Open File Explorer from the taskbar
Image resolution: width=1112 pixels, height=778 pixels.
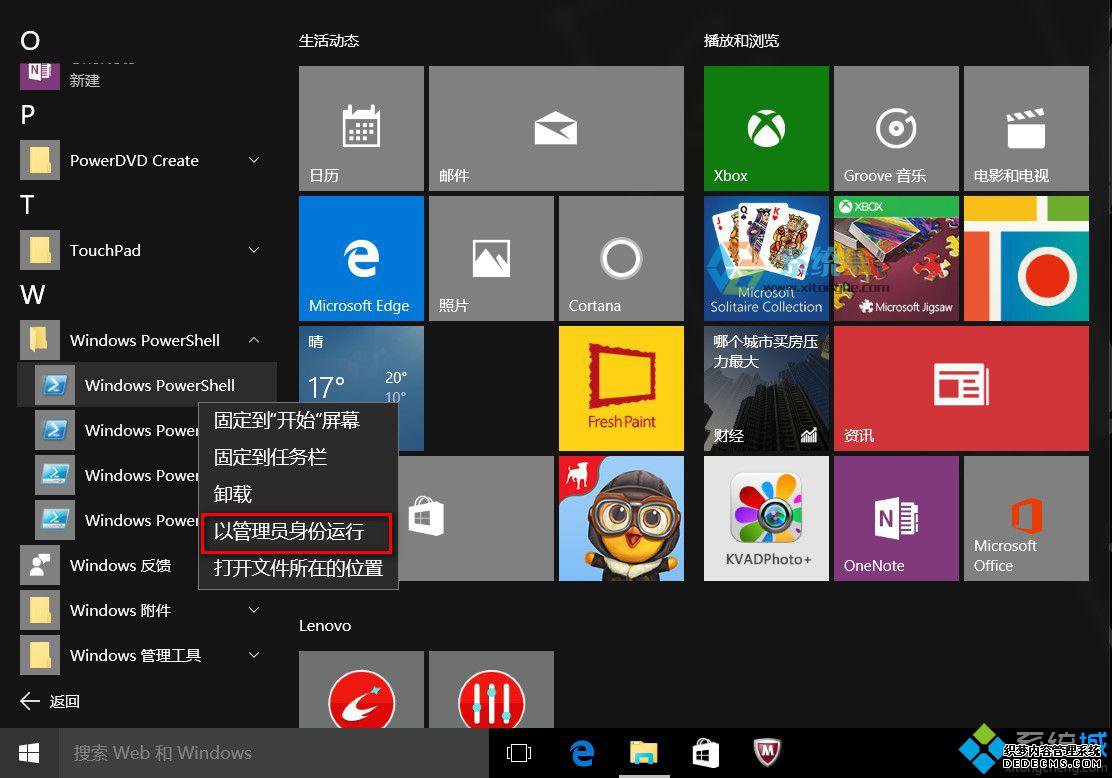pyautogui.click(x=644, y=753)
